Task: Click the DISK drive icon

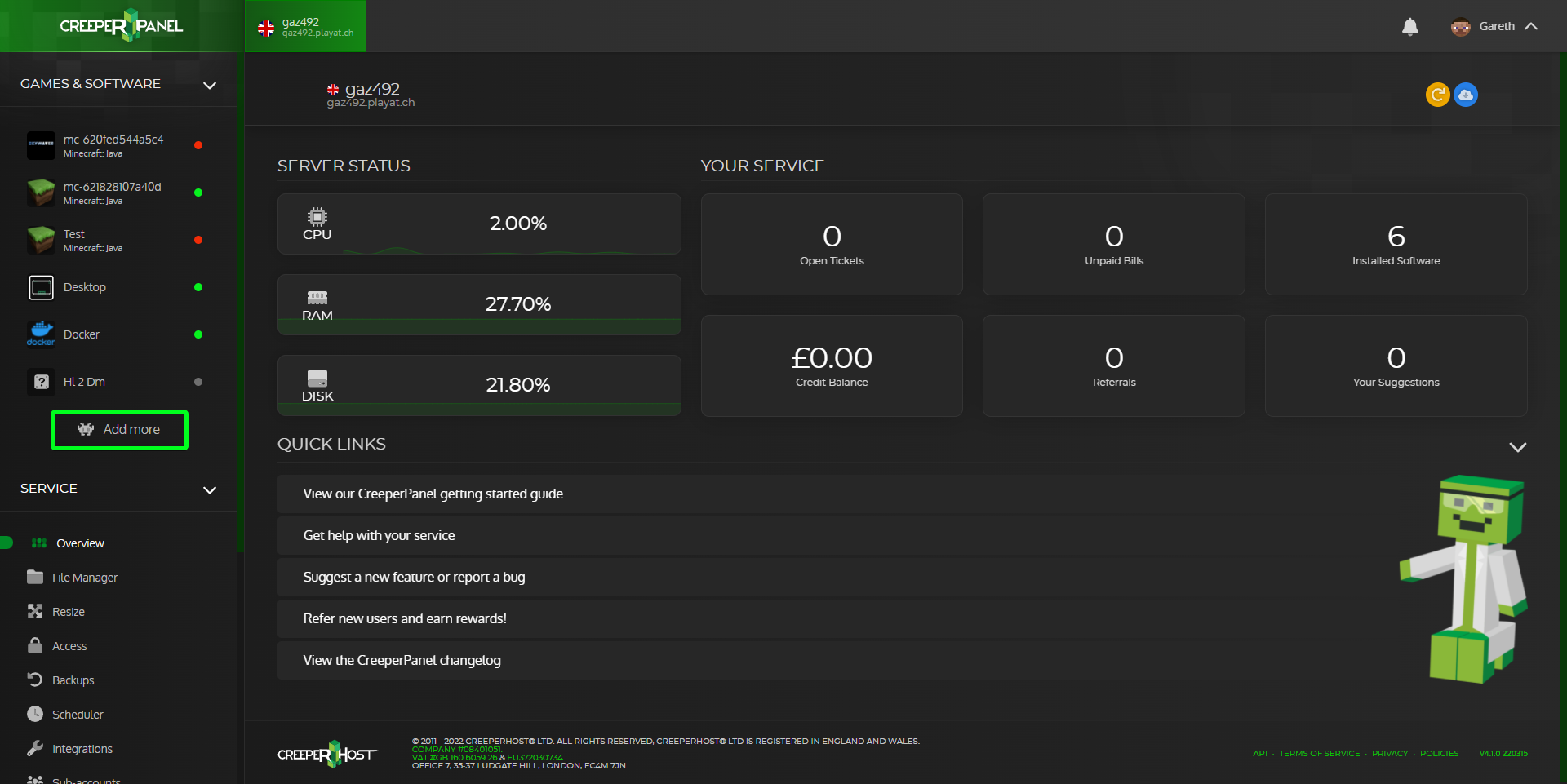Action: point(317,379)
